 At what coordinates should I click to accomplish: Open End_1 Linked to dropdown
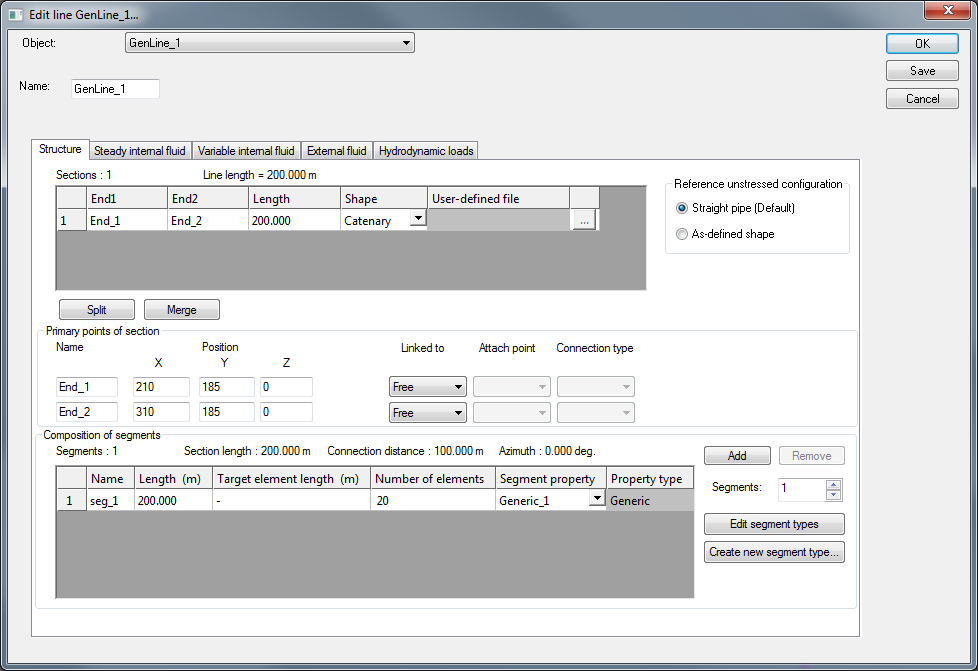[427, 387]
